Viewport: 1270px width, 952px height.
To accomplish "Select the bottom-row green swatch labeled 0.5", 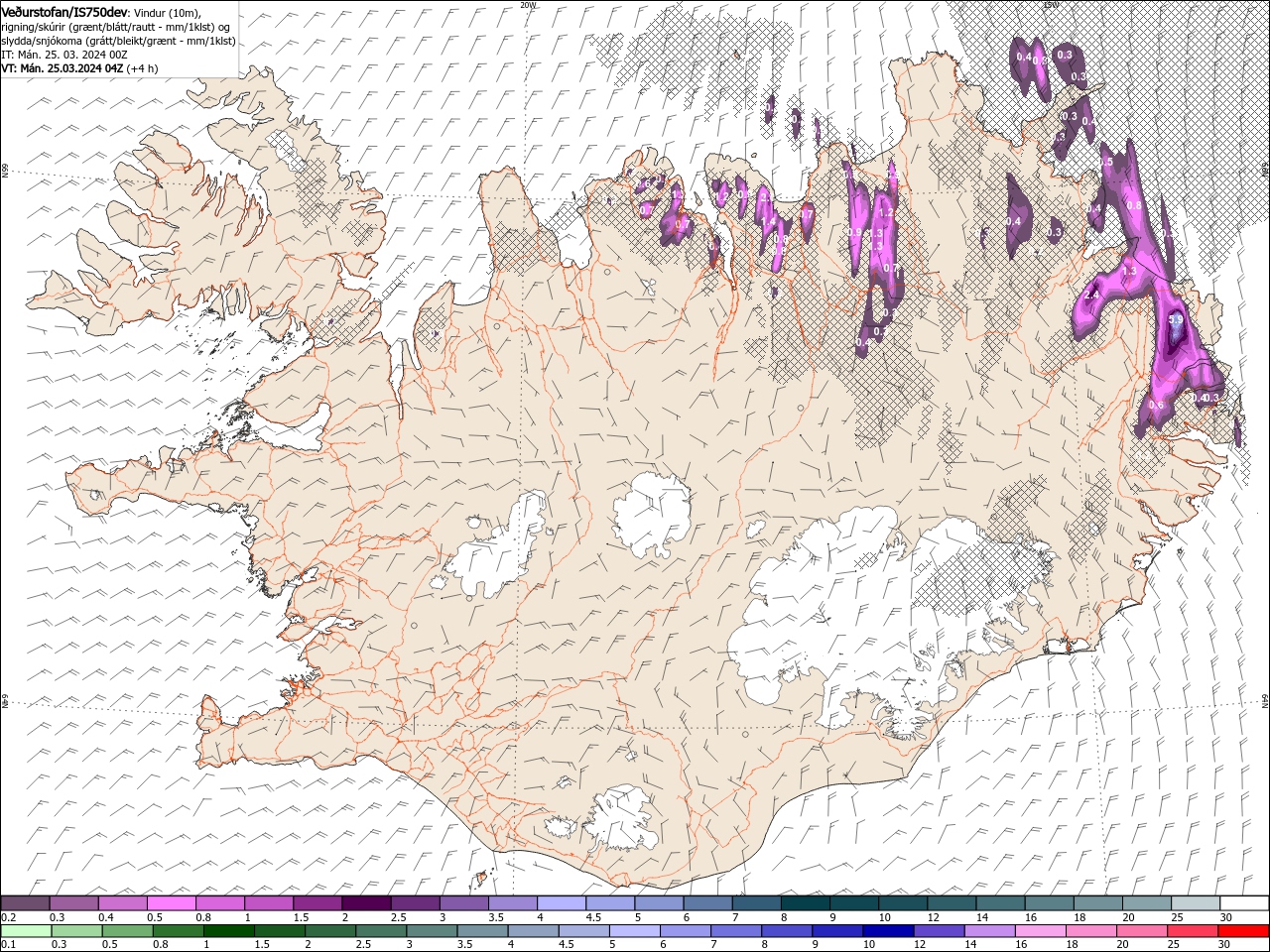I will pos(127,931).
